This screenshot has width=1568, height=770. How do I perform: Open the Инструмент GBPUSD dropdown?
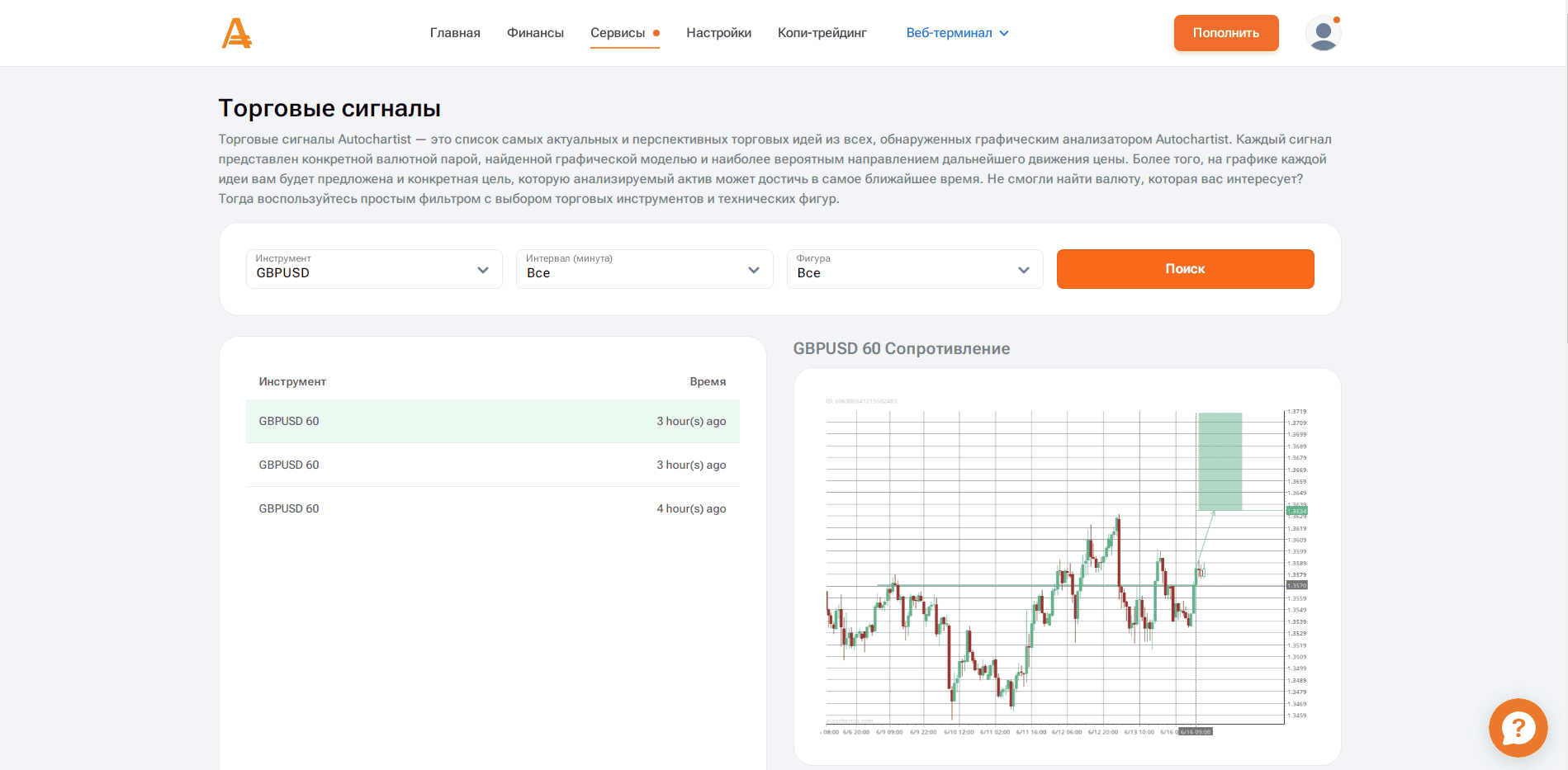point(374,269)
